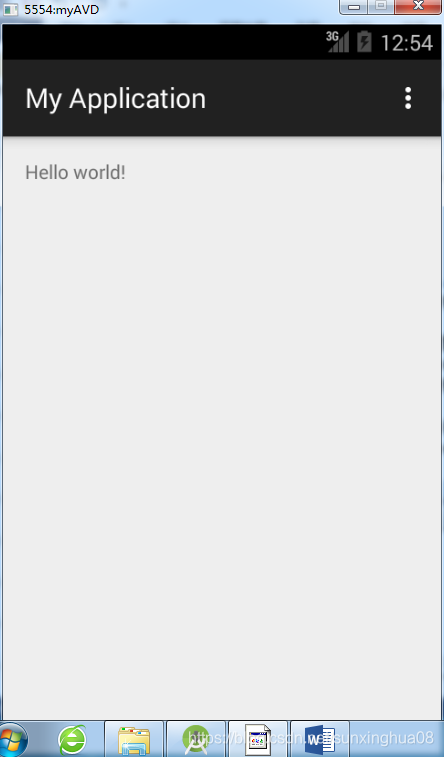Tap the battery charging status icon
Image resolution: width=444 pixels, height=757 pixels.
pyautogui.click(x=364, y=42)
